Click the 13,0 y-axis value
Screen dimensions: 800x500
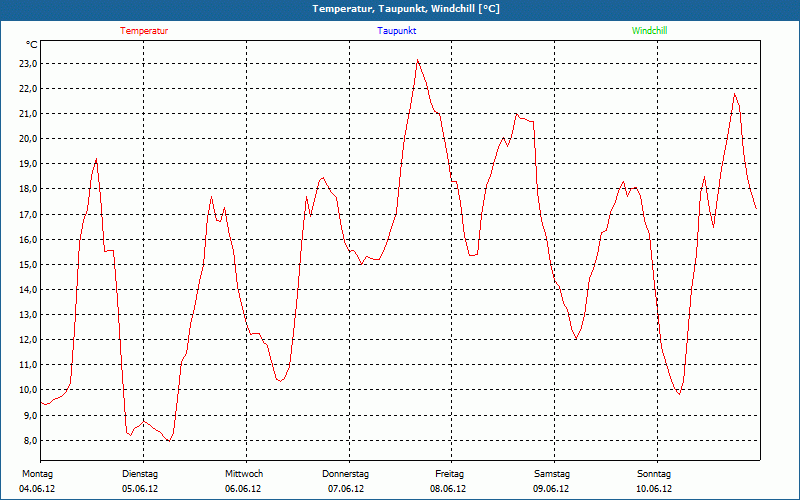(28, 314)
